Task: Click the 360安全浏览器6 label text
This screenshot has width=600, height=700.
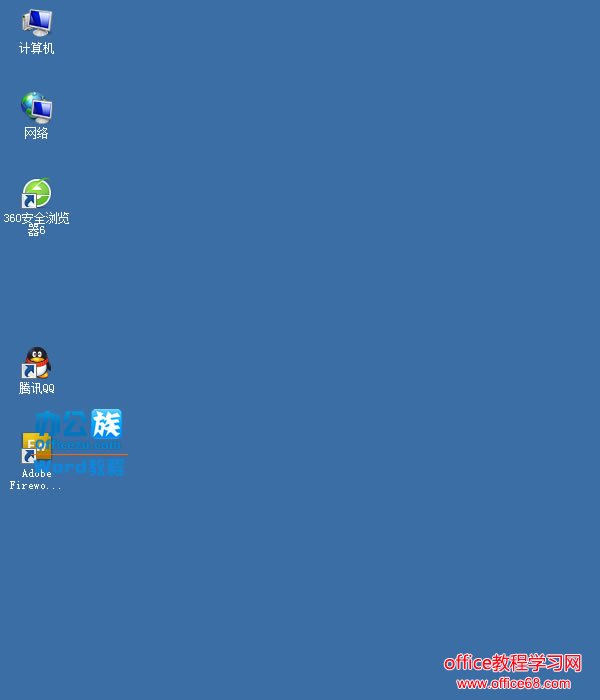Action: pos(36,224)
